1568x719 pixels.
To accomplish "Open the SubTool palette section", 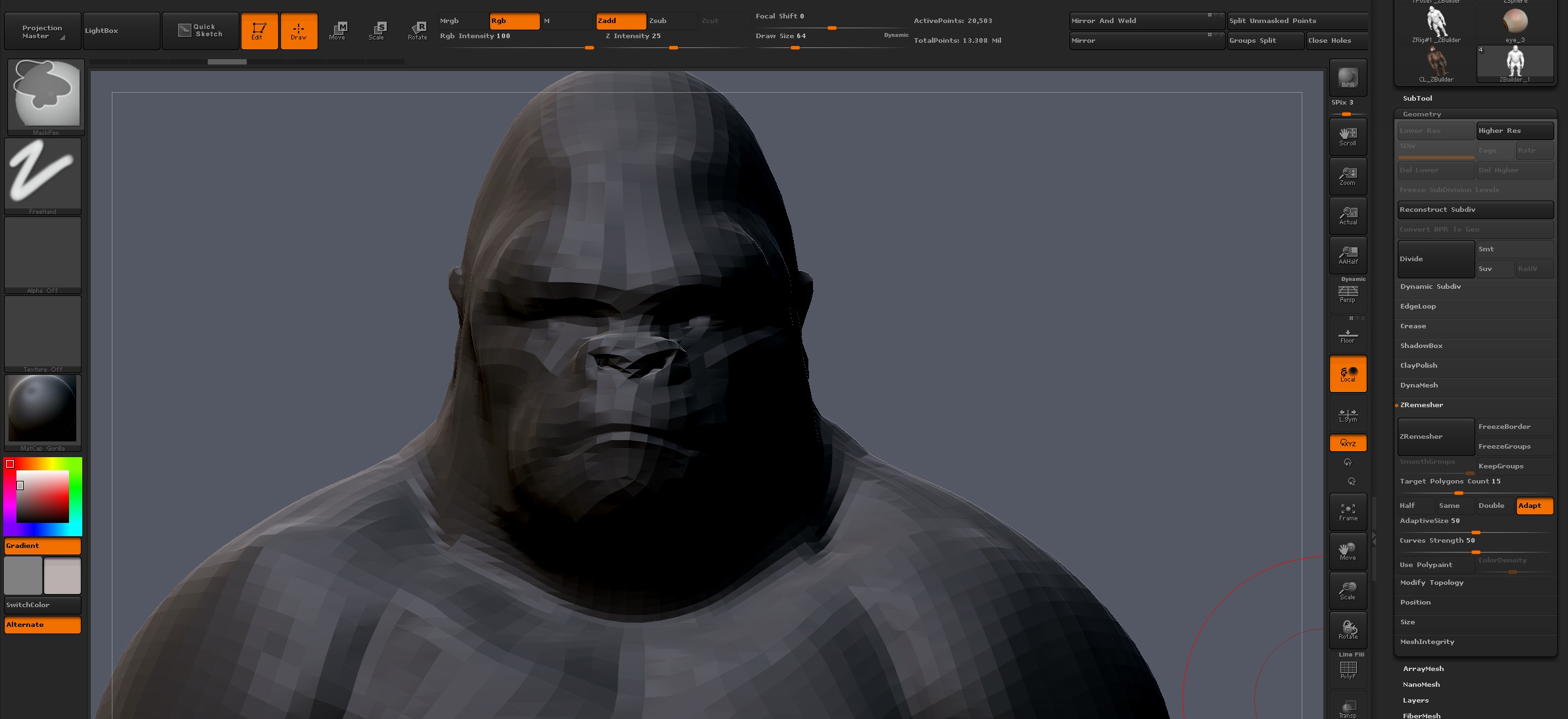I will 1417,99.
